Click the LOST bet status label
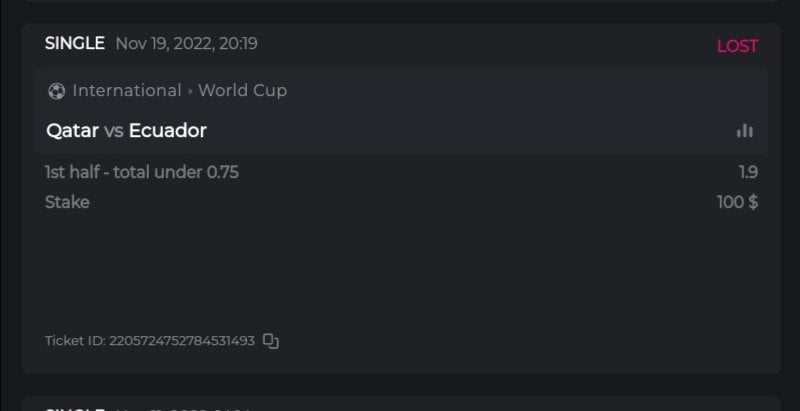 tap(737, 46)
